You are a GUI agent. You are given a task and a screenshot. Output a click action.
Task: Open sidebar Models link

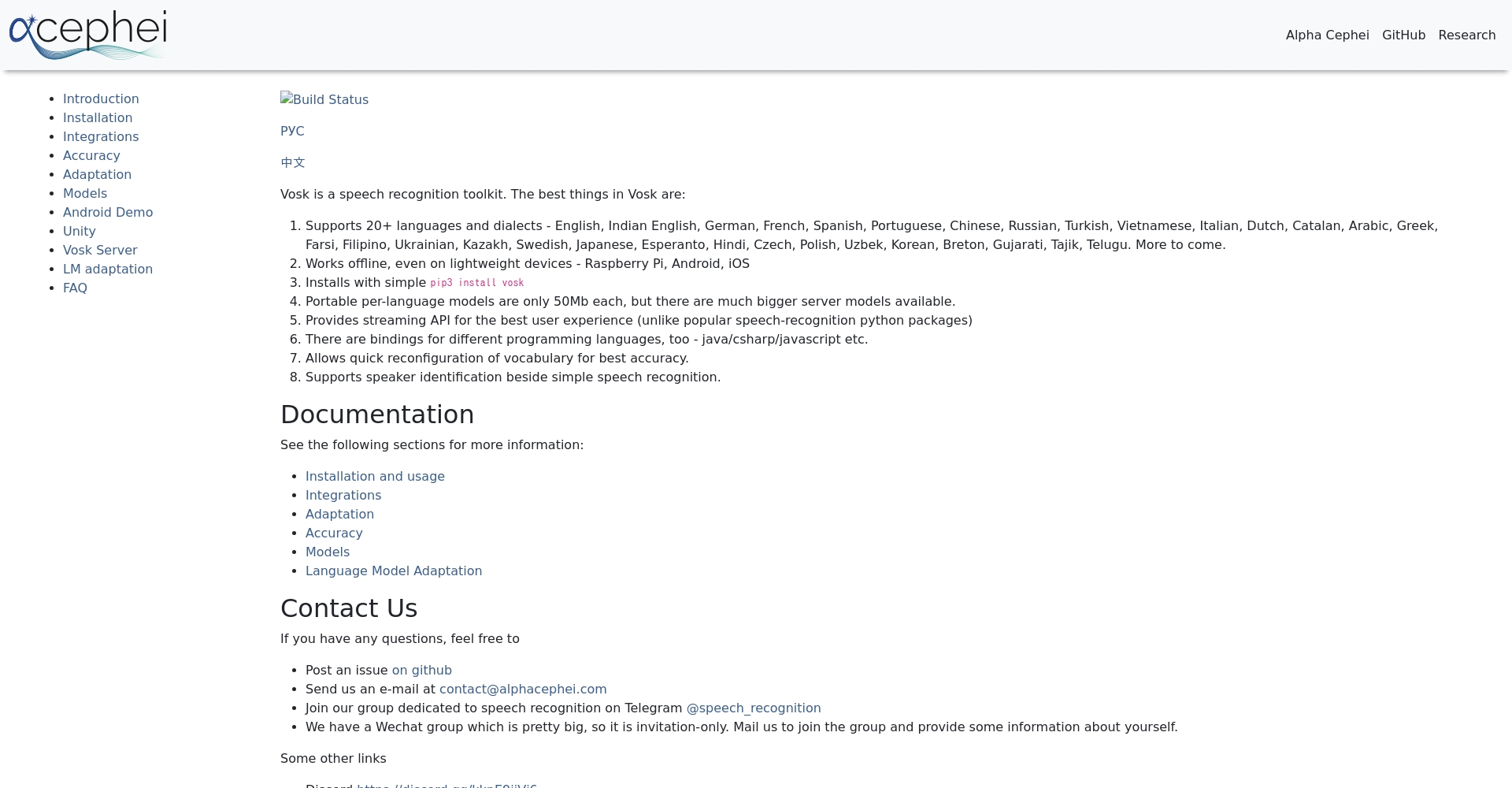85,193
